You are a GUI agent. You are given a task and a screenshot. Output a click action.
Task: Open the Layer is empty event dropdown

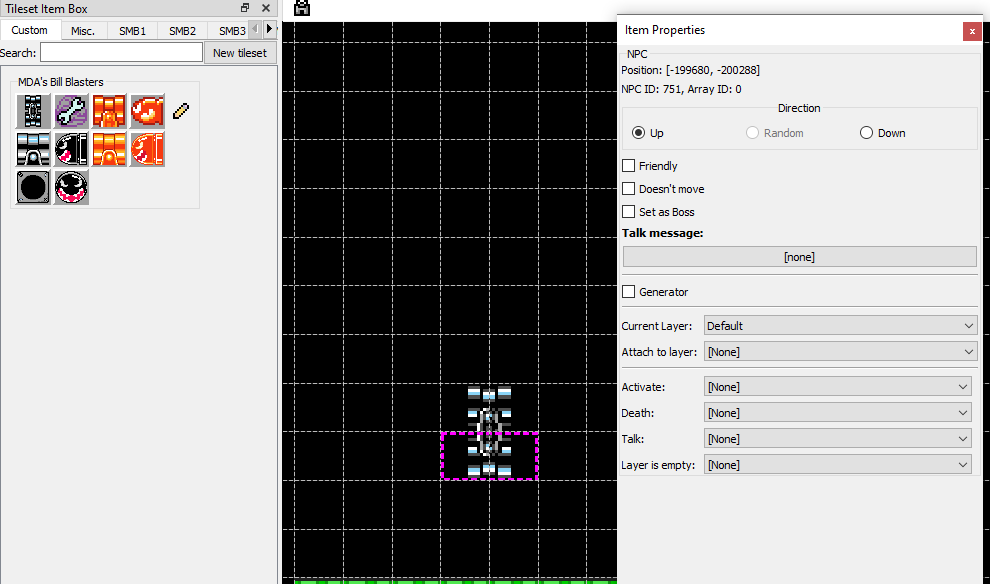click(x=837, y=465)
